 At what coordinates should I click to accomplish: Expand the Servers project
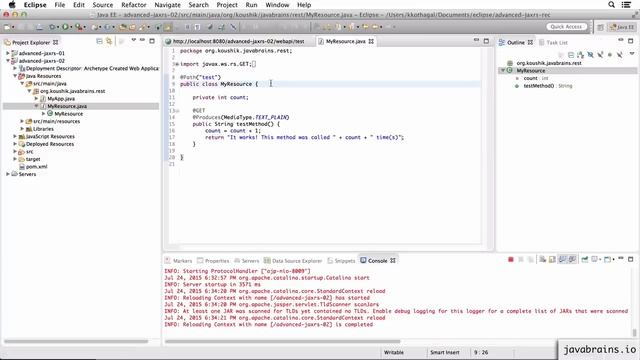tap(8, 174)
